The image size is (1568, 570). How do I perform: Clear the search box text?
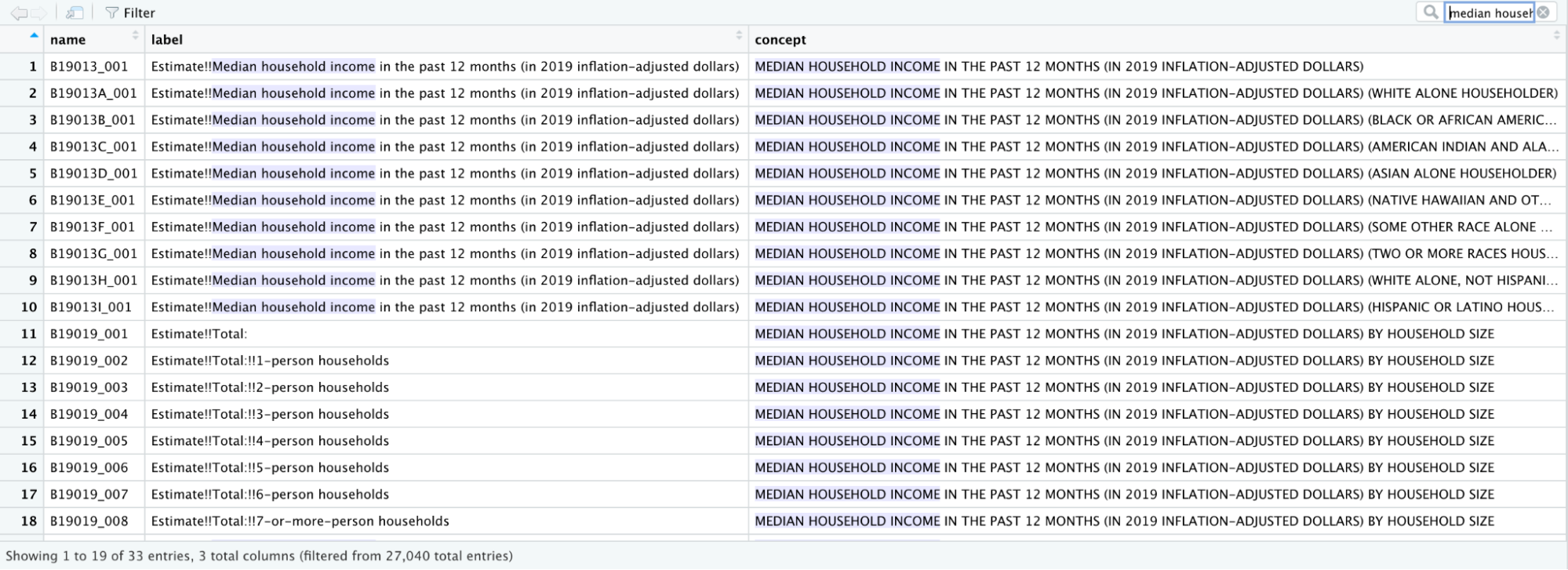click(x=1543, y=13)
